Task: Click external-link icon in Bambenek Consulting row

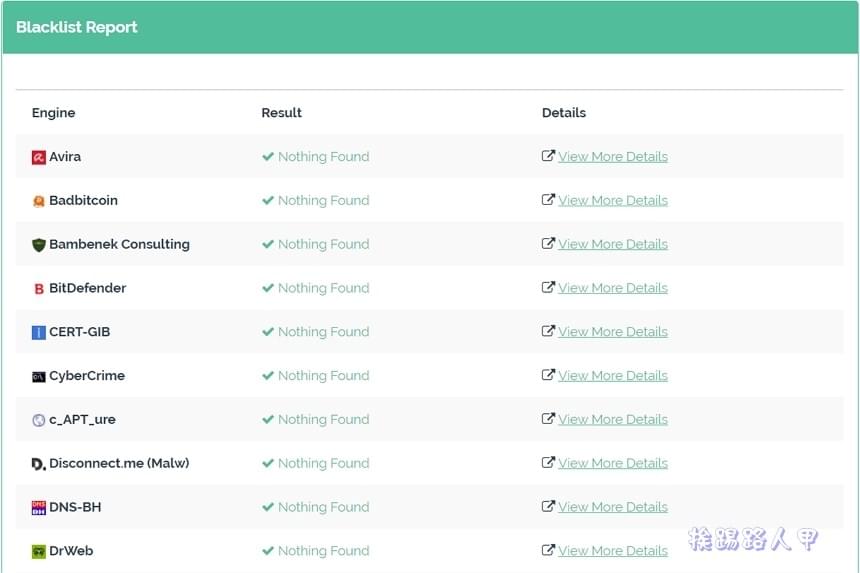Action: (x=548, y=243)
